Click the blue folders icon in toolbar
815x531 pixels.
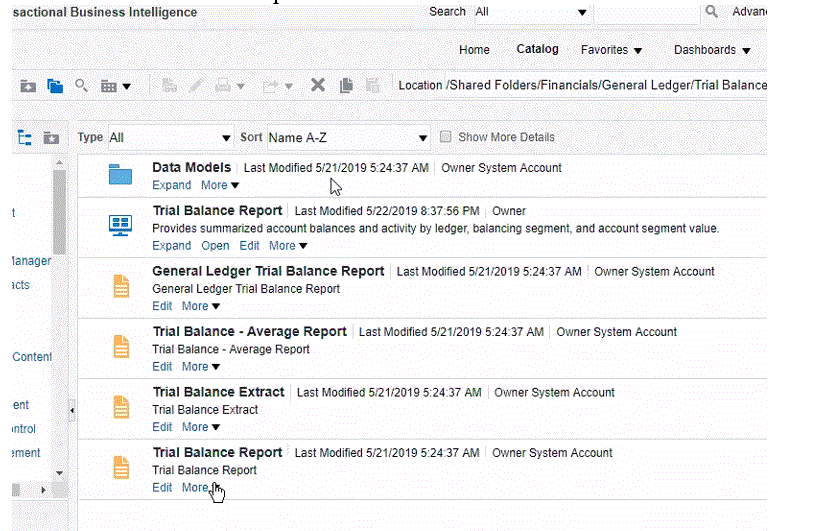55,86
